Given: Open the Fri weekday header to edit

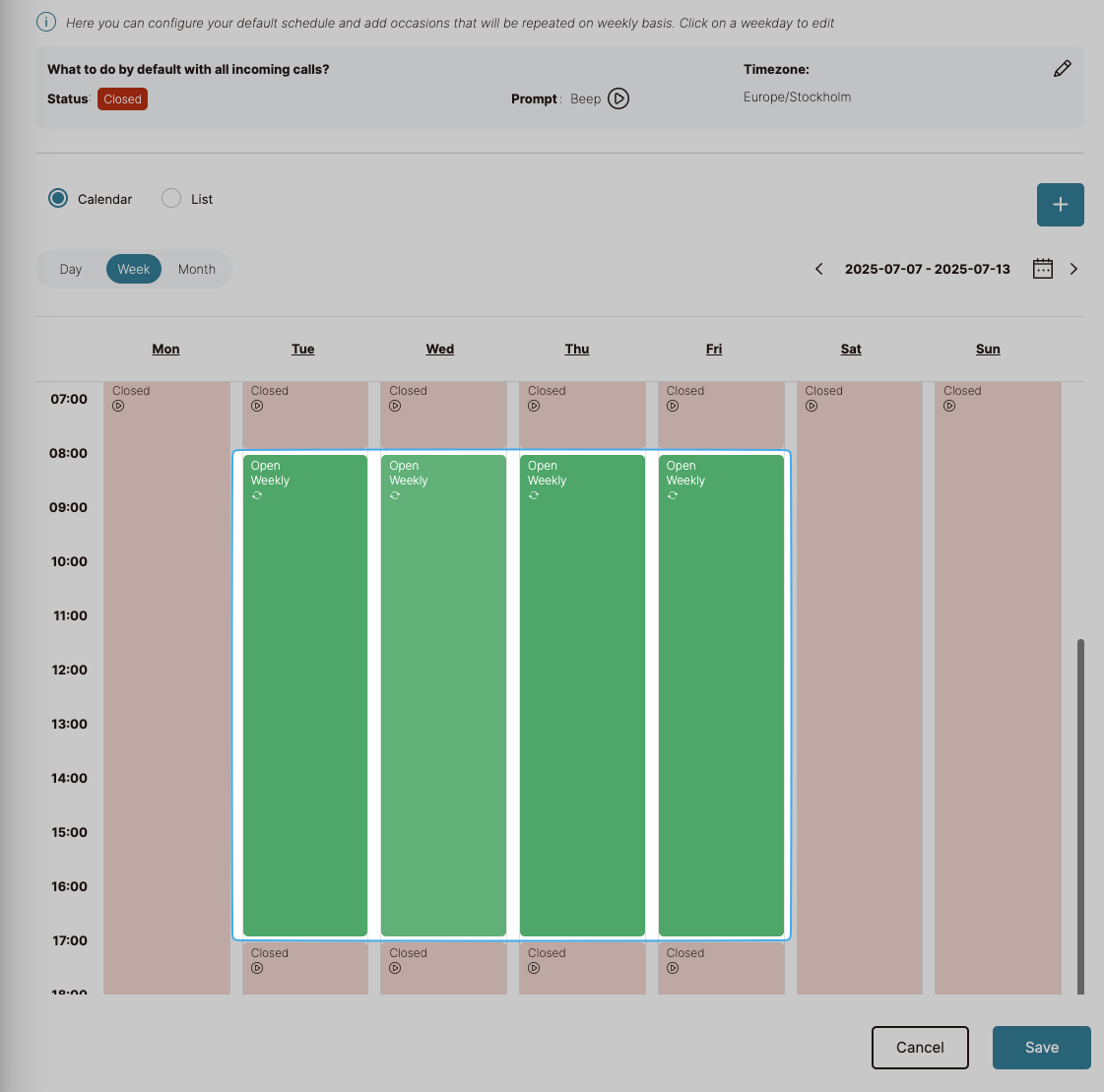Looking at the screenshot, I should 714,350.
